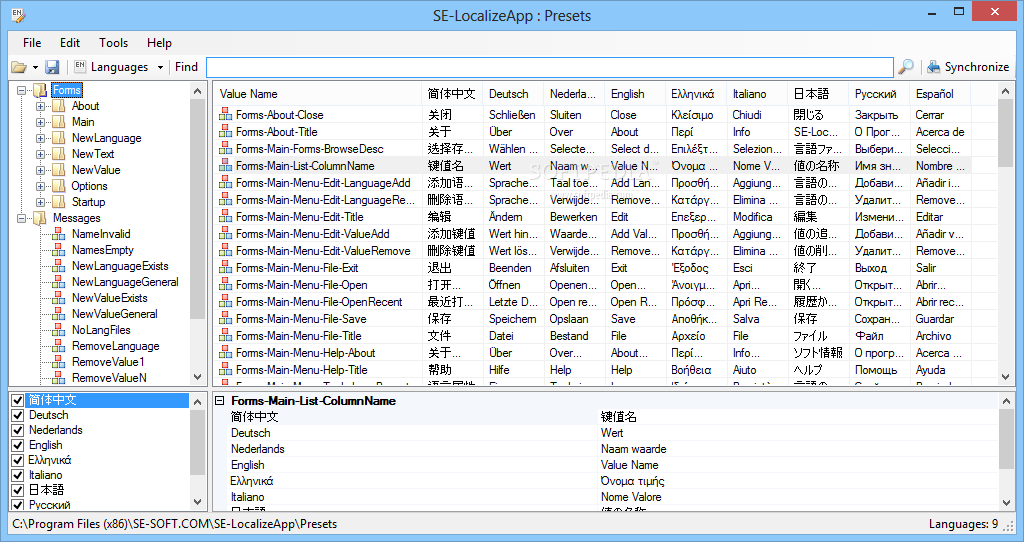Uncheck the 日本語 language checkbox
This screenshot has width=1024, height=542.
[18, 490]
